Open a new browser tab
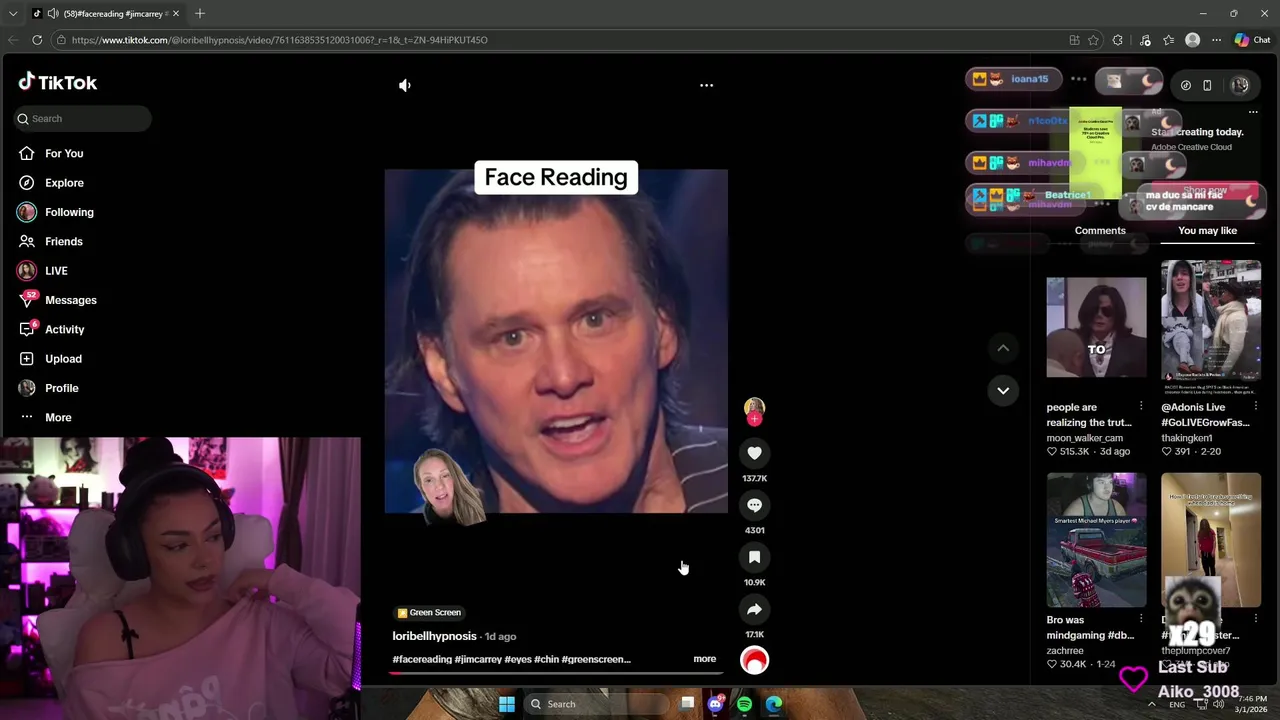Screen dimensions: 1280x720 pos(200,14)
